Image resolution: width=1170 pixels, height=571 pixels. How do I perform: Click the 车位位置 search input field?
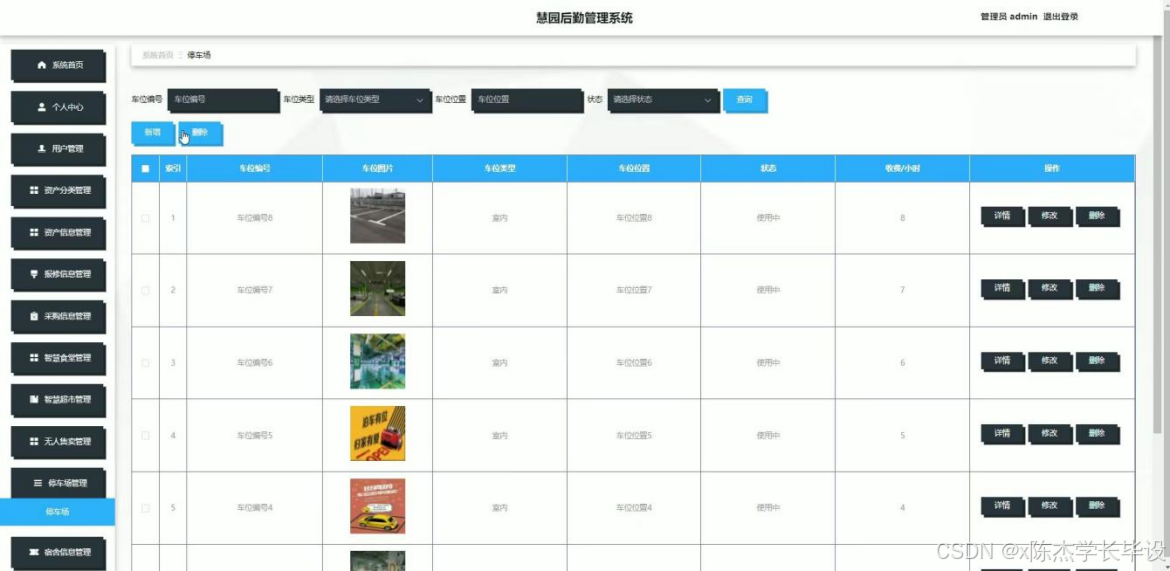527,100
